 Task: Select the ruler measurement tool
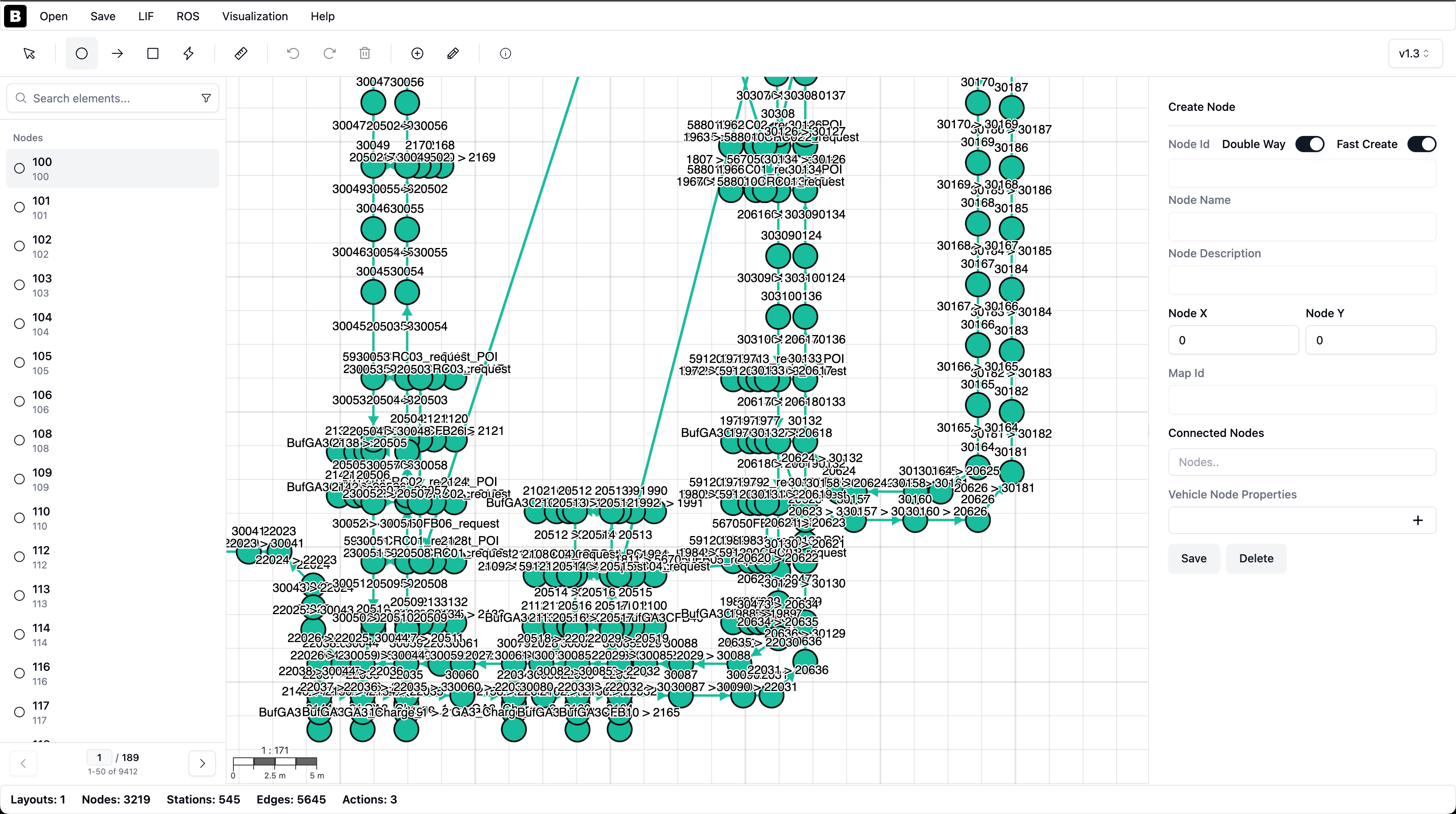(240, 53)
